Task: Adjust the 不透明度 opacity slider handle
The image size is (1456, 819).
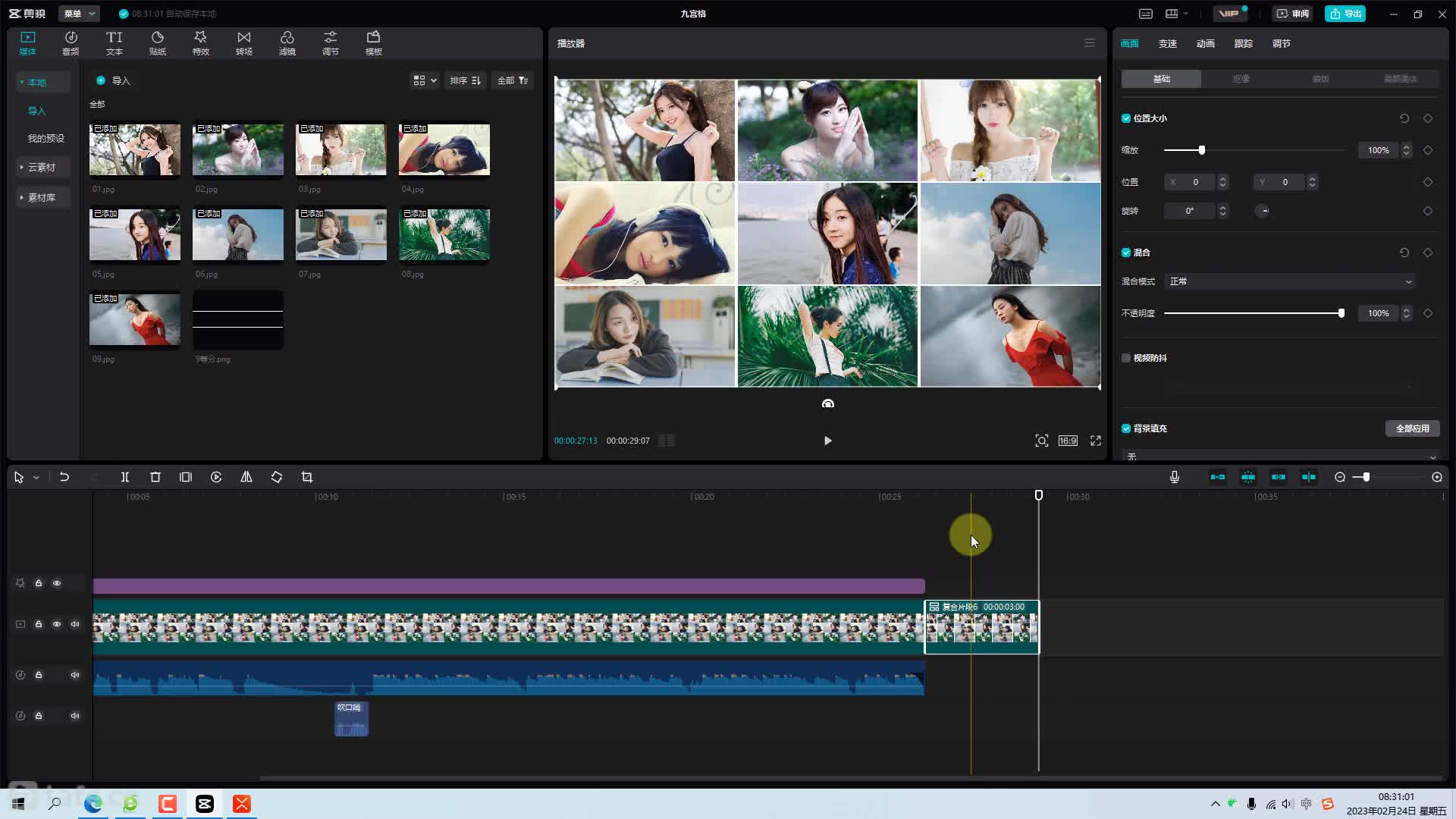Action: 1341,313
